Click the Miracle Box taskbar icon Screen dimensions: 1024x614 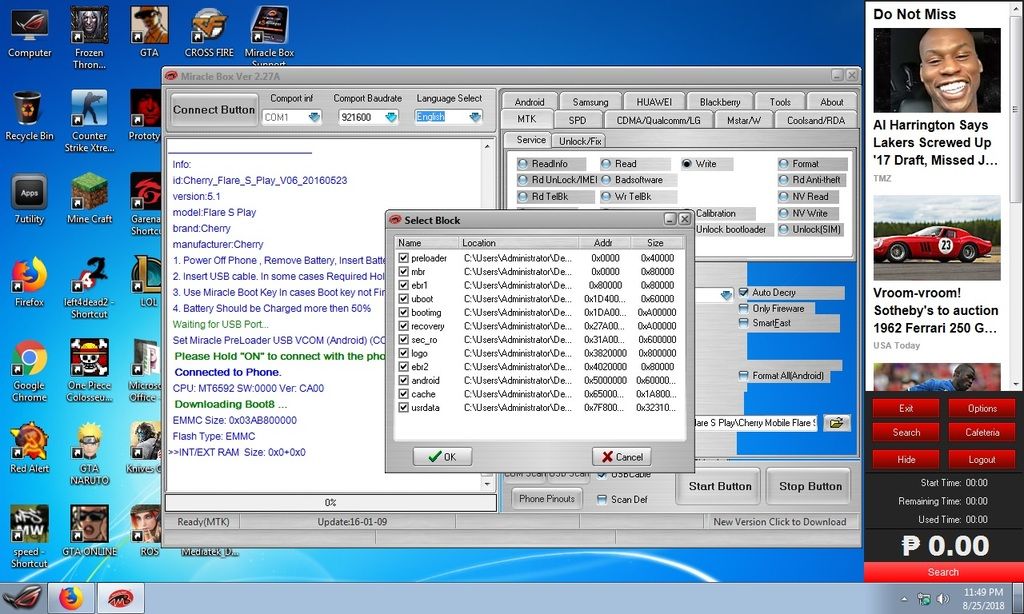pyautogui.click(x=119, y=598)
